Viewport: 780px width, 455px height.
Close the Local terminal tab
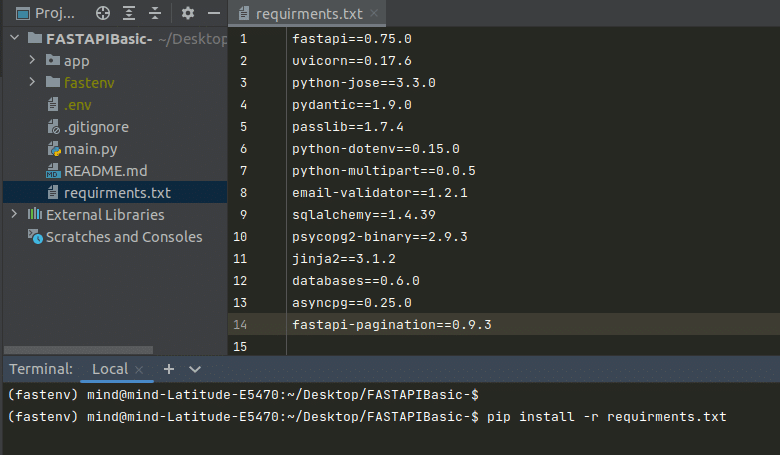pyautogui.click(x=139, y=370)
